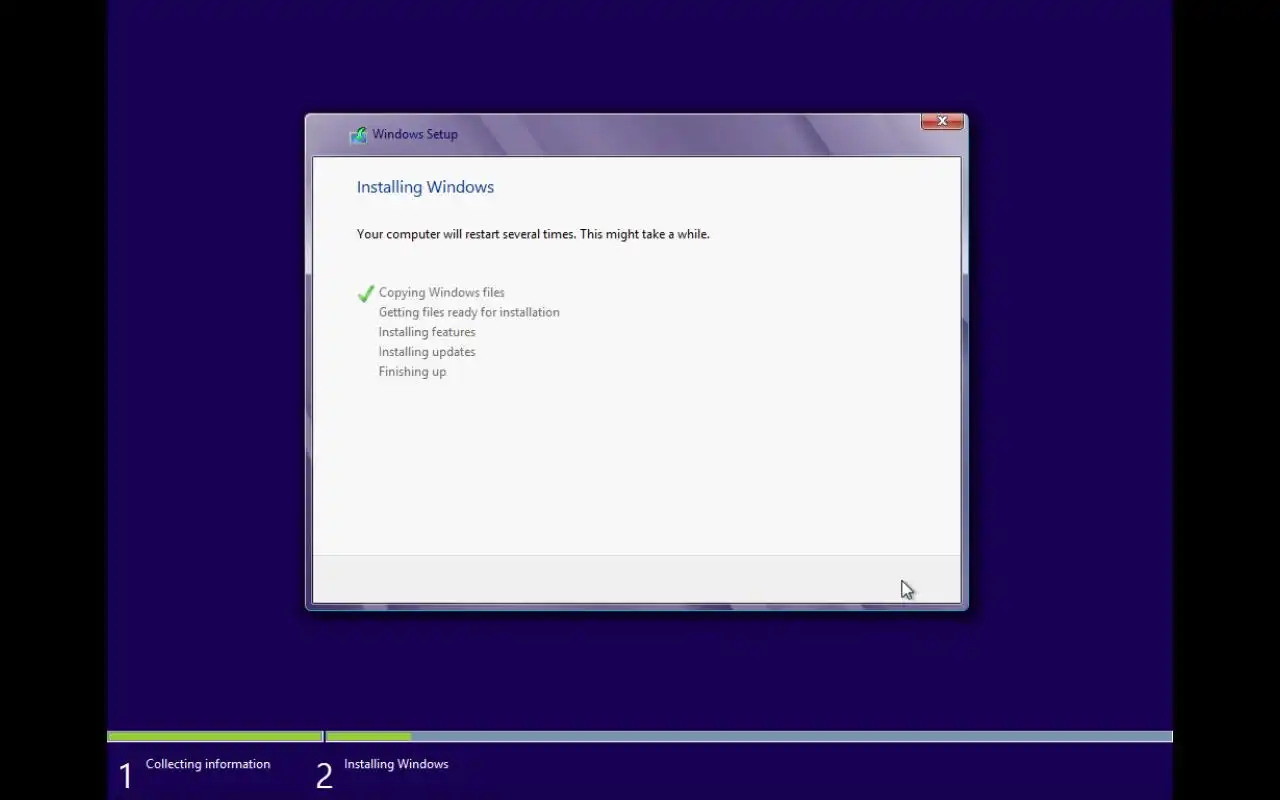Viewport: 1280px width, 800px height.
Task: Click the Windows Setup title bar icon
Action: 358,135
